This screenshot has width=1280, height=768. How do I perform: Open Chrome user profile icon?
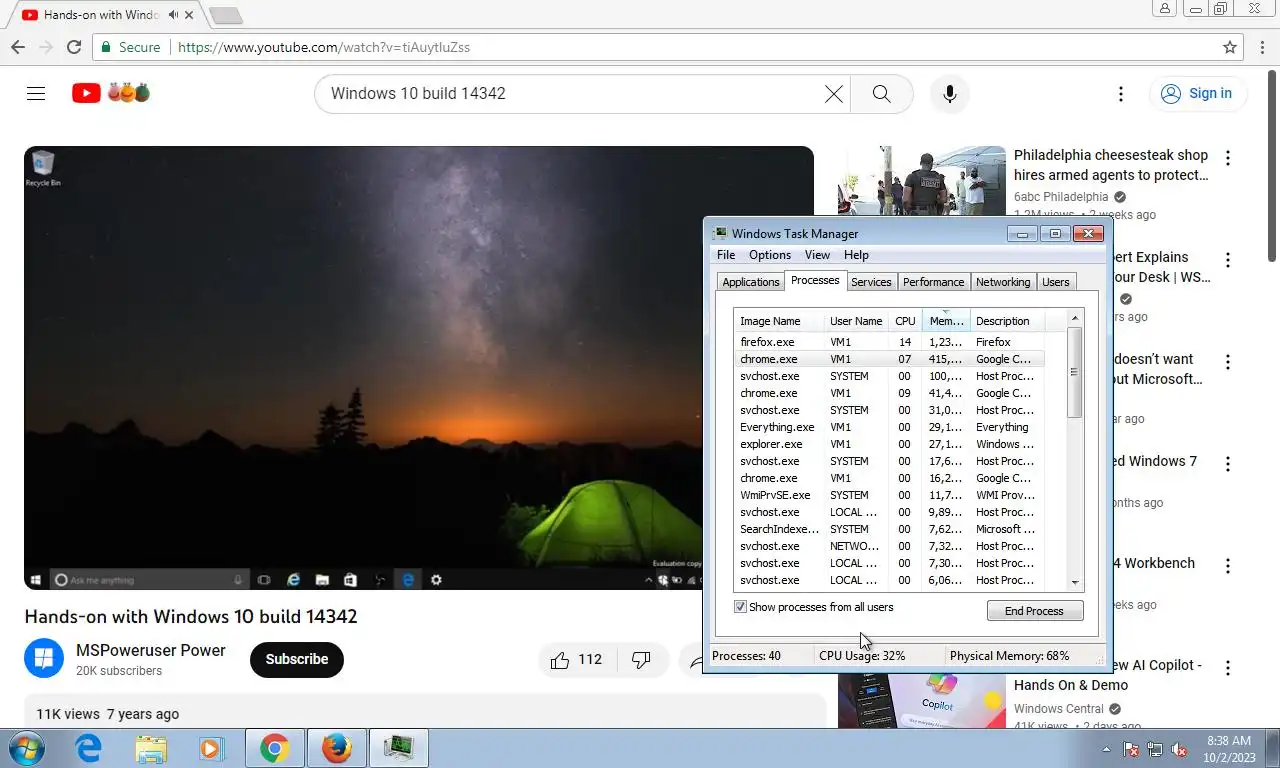point(1165,8)
